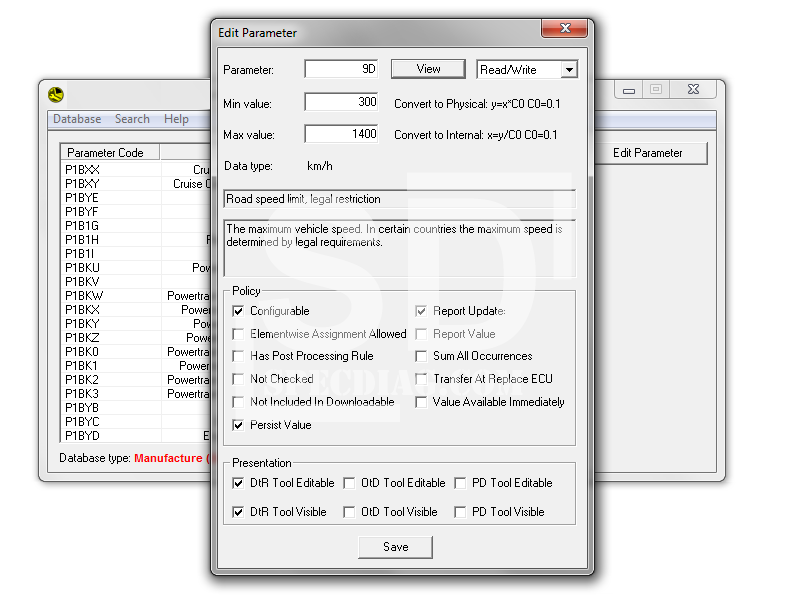Toggle the Configurable checkbox
The height and width of the screenshot is (600, 800).
(238, 311)
